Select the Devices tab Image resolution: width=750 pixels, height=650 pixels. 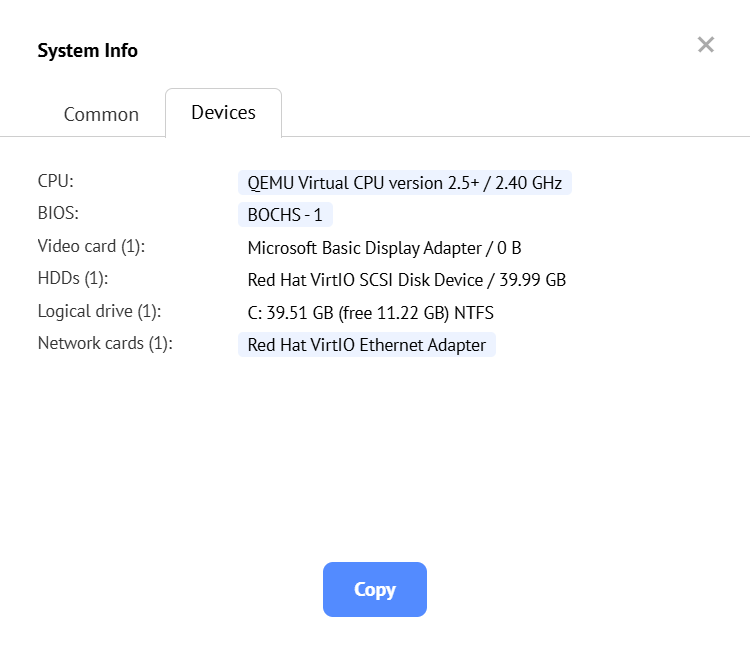[223, 113]
